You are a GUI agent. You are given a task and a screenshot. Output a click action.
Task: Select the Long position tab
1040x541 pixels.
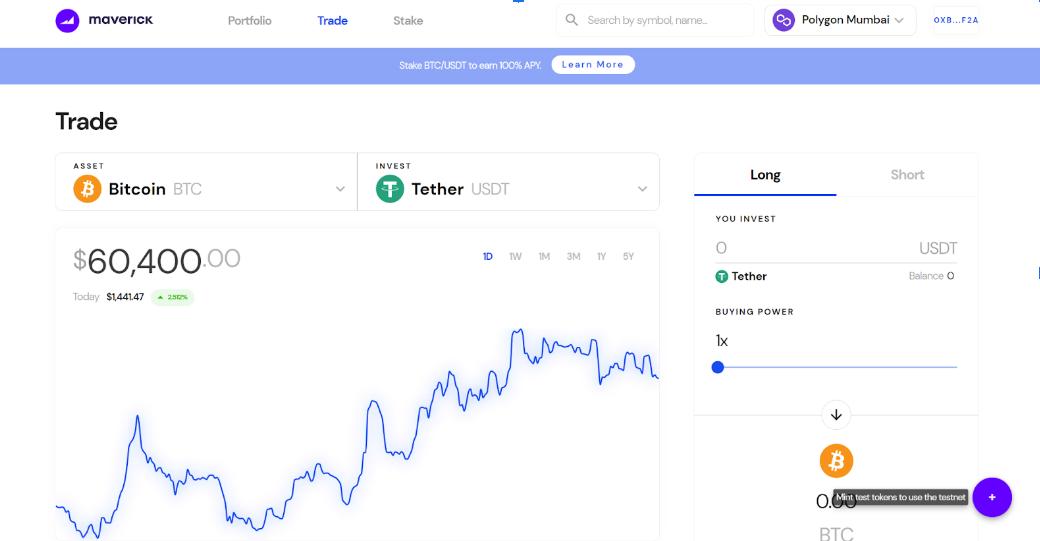[x=765, y=175]
